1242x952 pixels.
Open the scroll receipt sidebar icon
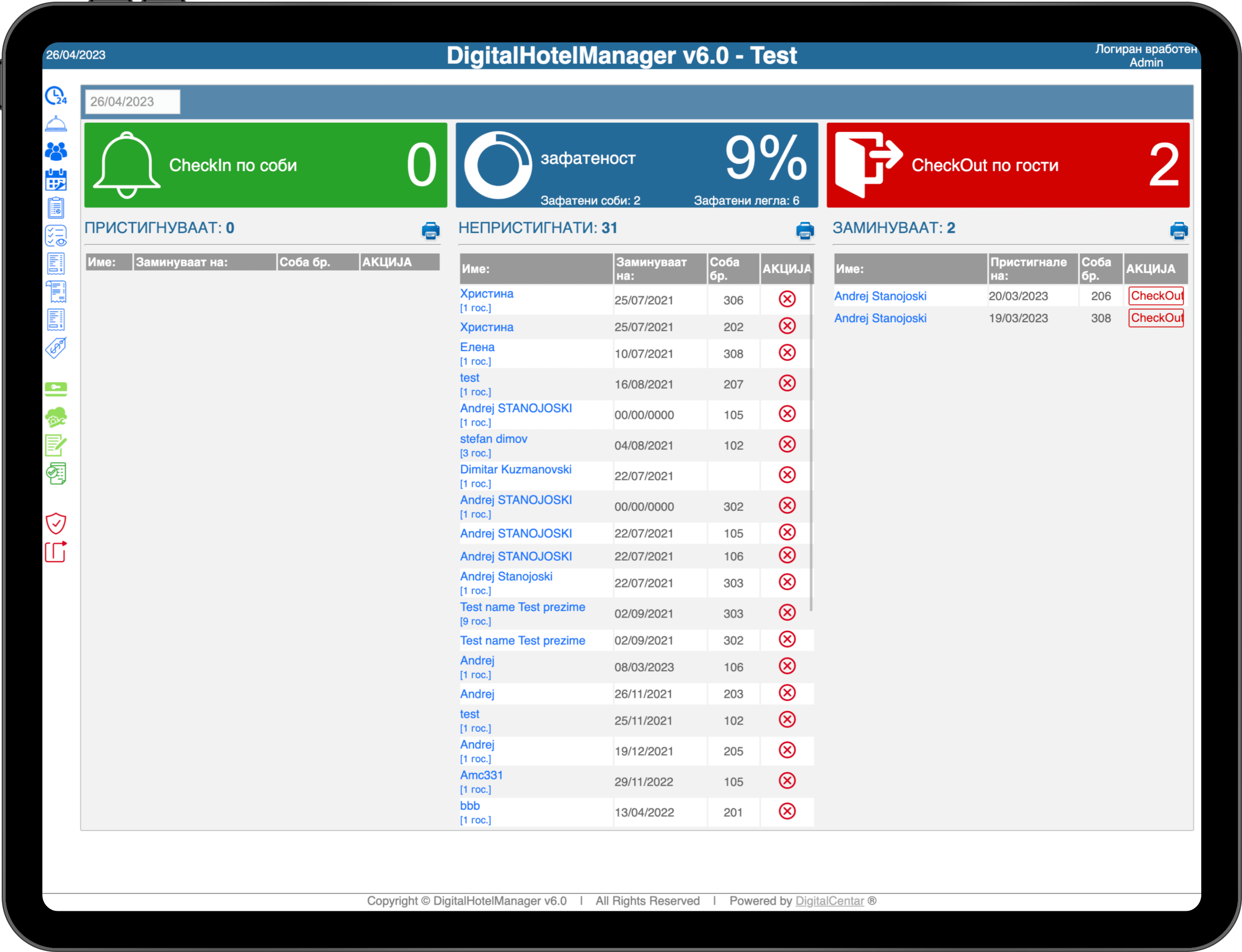[x=55, y=292]
